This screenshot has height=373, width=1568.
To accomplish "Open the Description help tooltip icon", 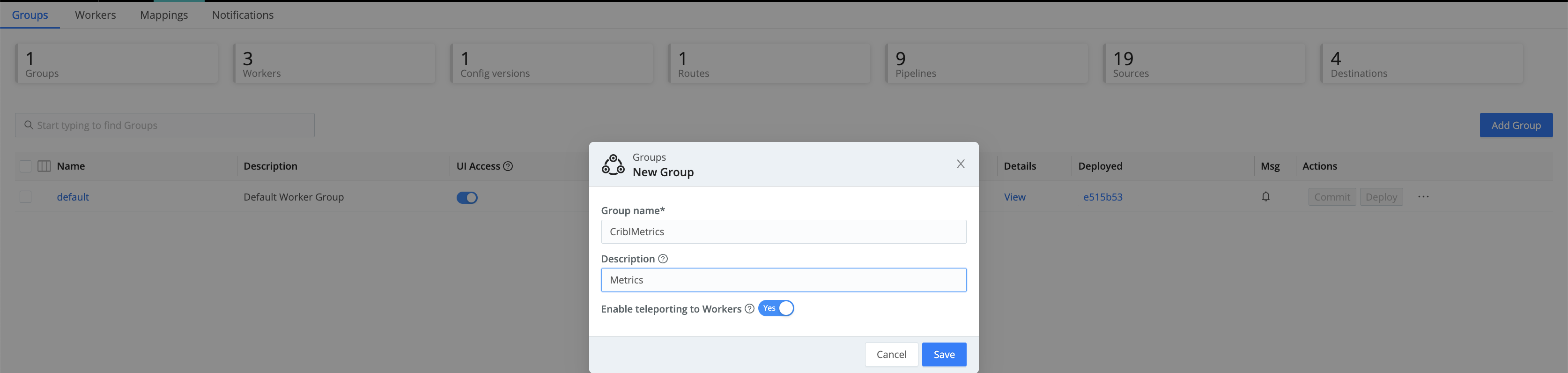I will tap(663, 259).
